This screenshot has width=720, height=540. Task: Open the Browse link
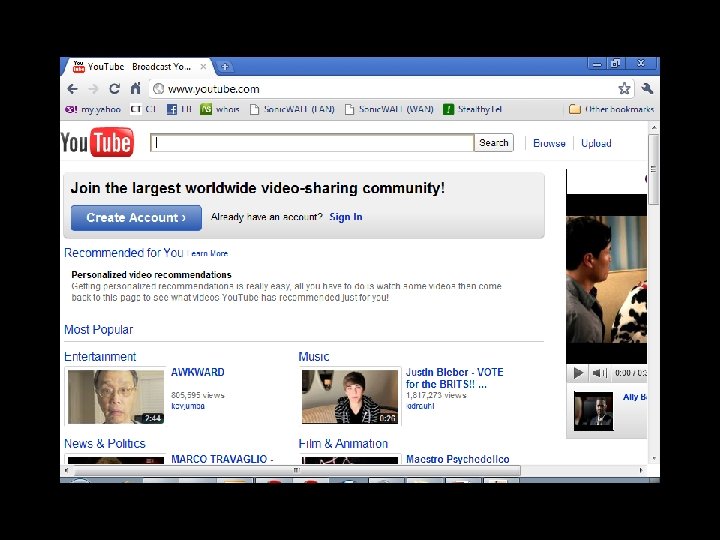click(549, 143)
